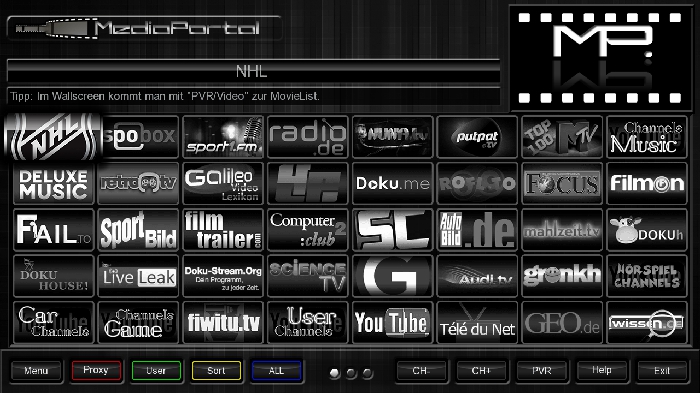Click the green User button
The width and height of the screenshot is (700, 393).
156,370
